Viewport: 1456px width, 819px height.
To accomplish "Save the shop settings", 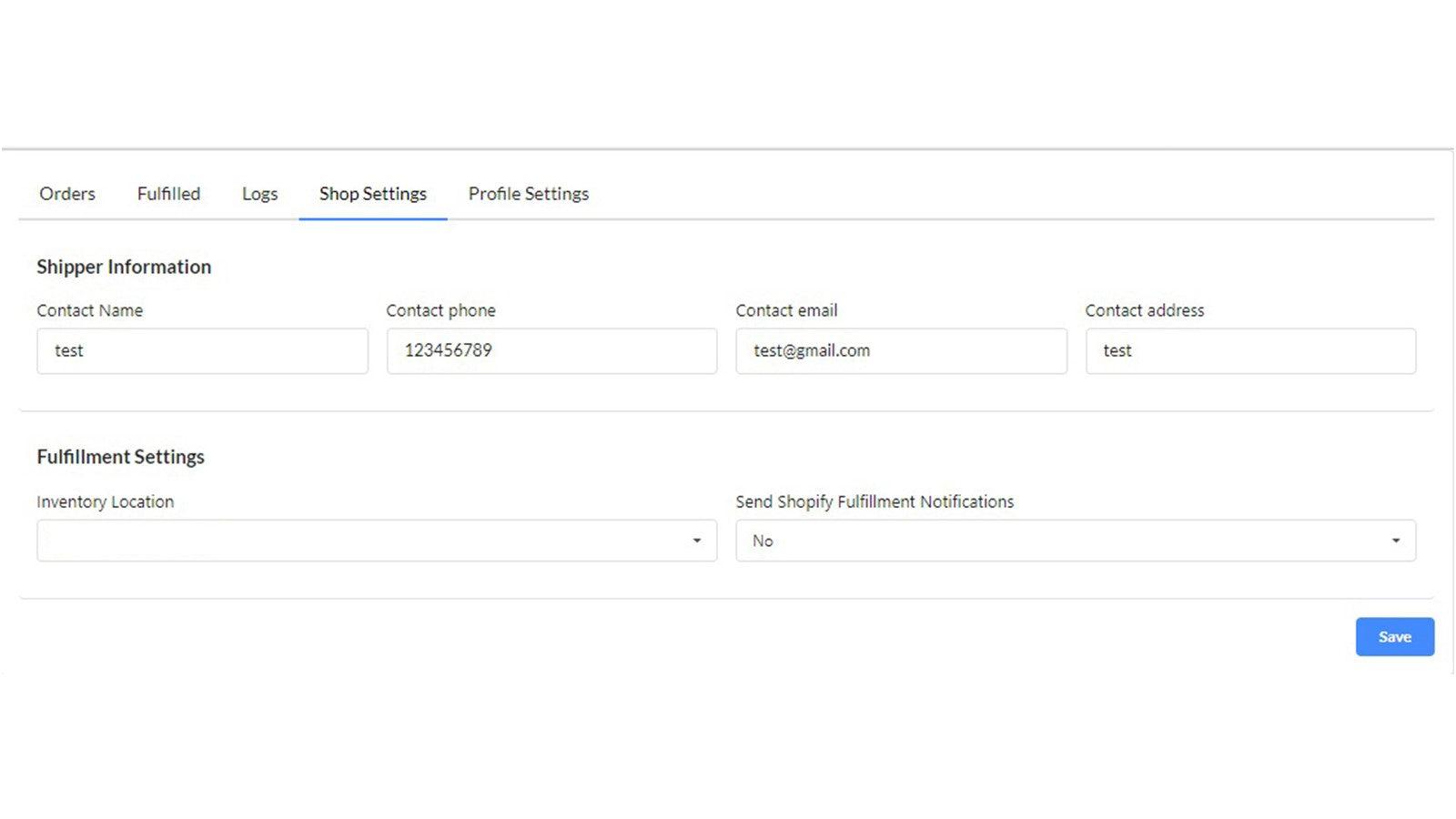I will tap(1394, 637).
